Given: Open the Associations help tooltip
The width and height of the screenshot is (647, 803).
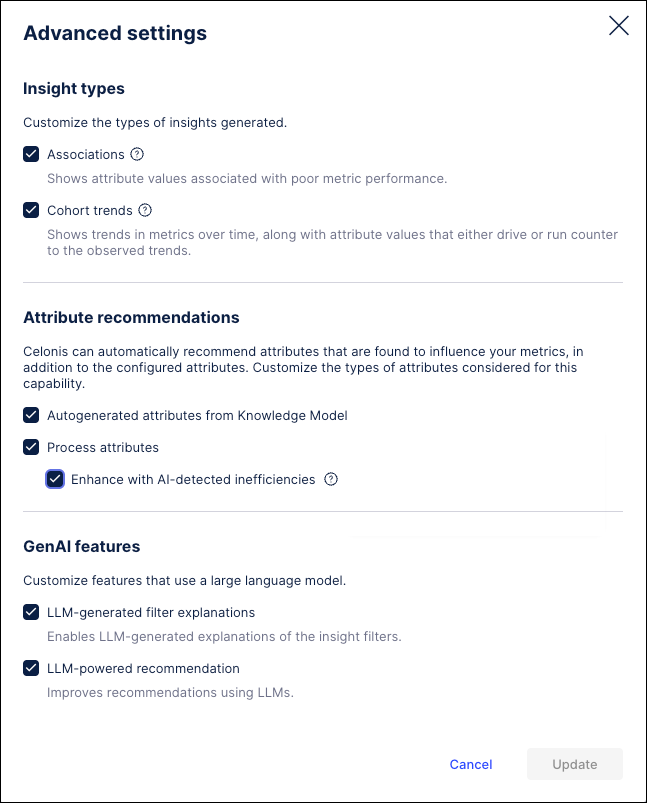Looking at the screenshot, I should click(137, 154).
